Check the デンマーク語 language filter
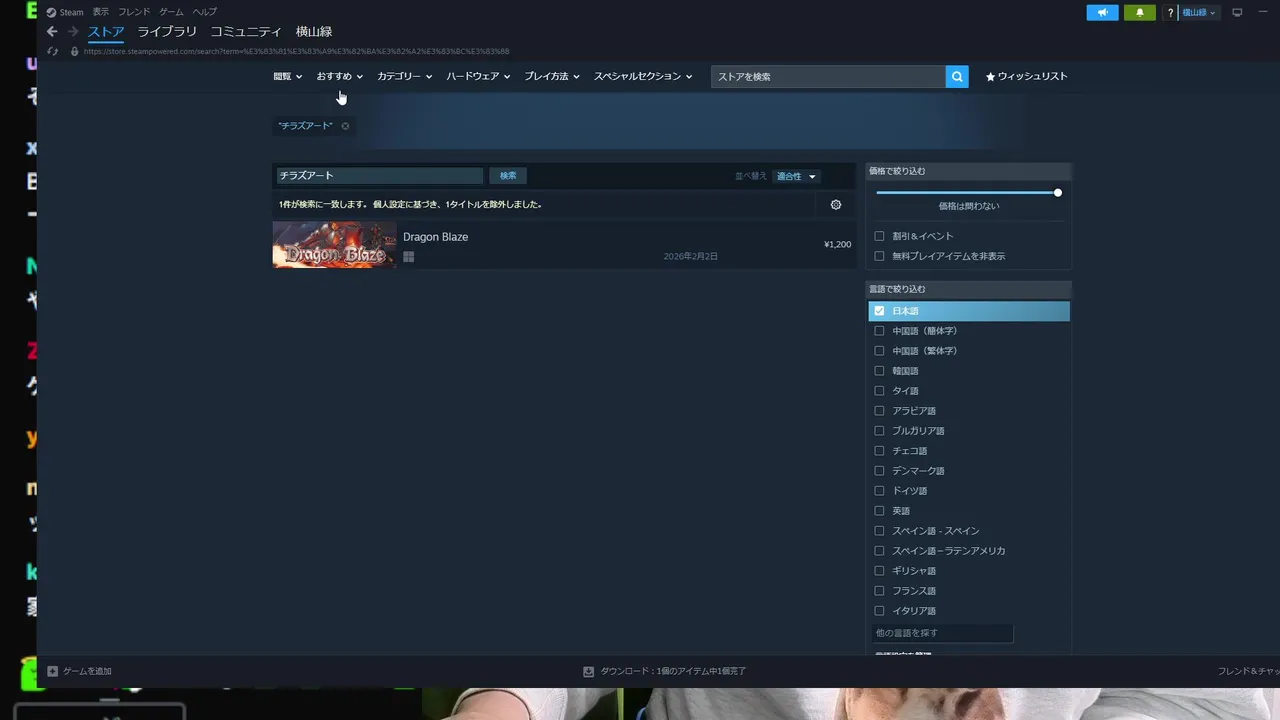 pos(879,471)
